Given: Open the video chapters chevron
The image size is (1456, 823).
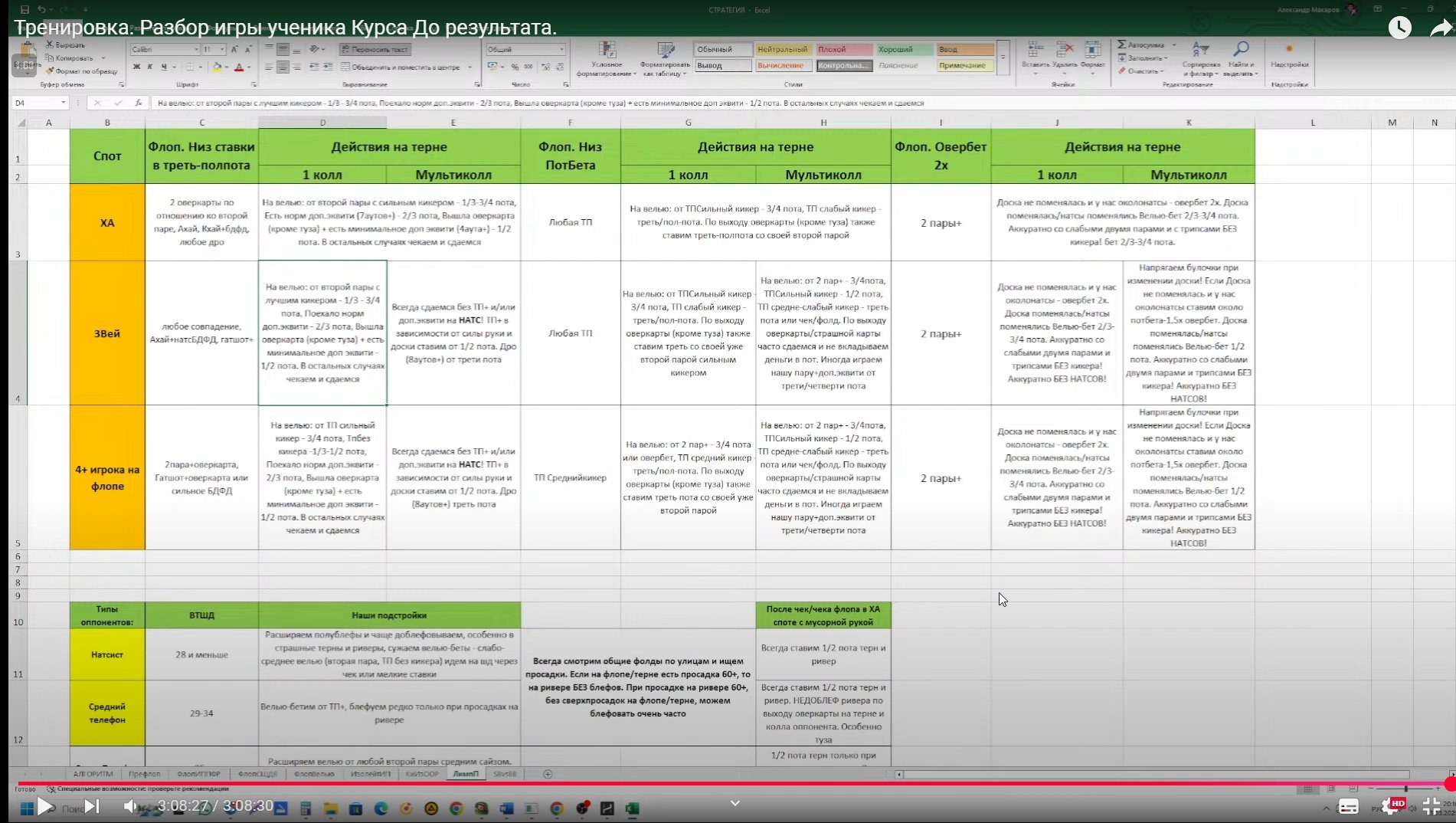Looking at the screenshot, I should [735, 803].
